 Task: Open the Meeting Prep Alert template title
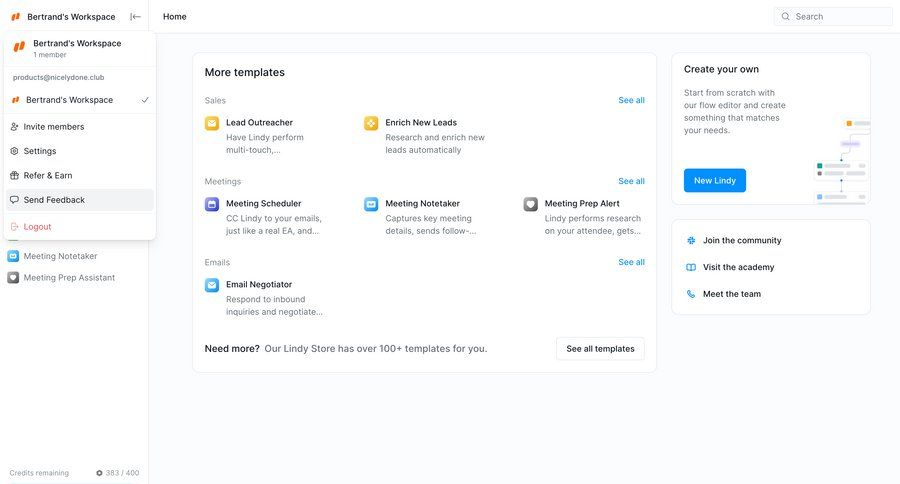pyautogui.click(x=582, y=203)
